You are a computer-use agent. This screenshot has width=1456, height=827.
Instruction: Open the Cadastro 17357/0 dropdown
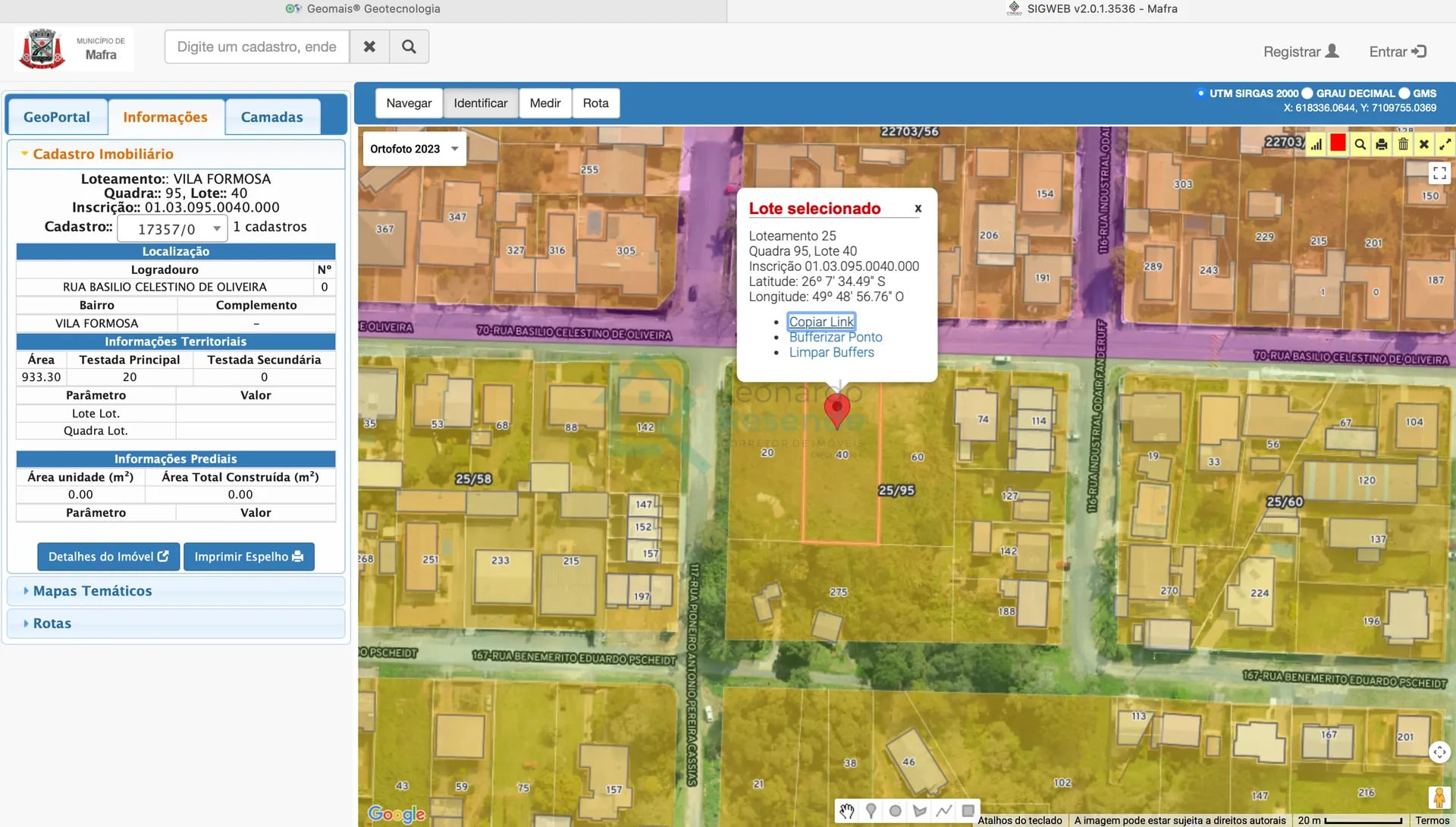pyautogui.click(x=172, y=228)
